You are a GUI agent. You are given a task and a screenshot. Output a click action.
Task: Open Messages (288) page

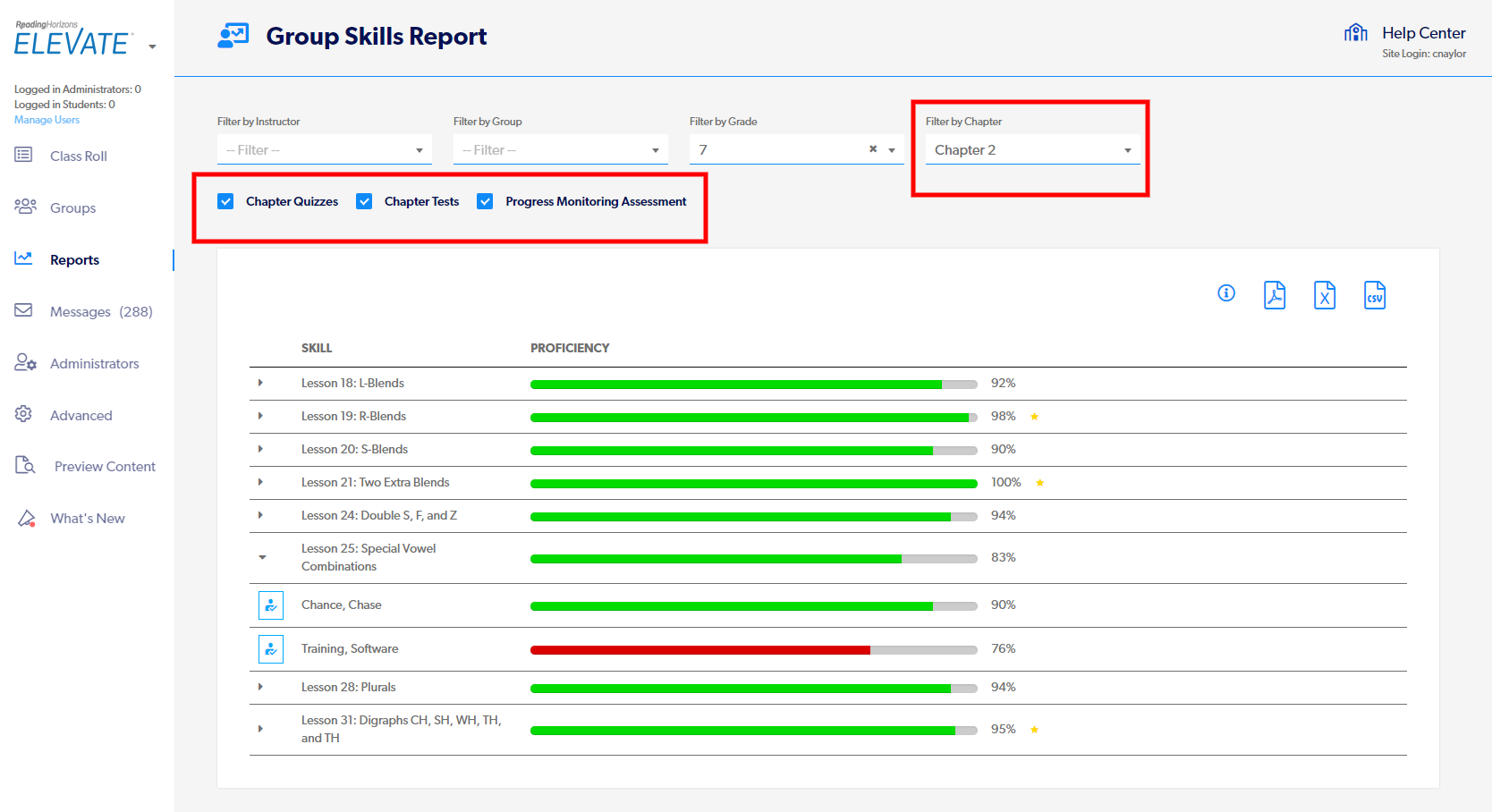[101, 311]
